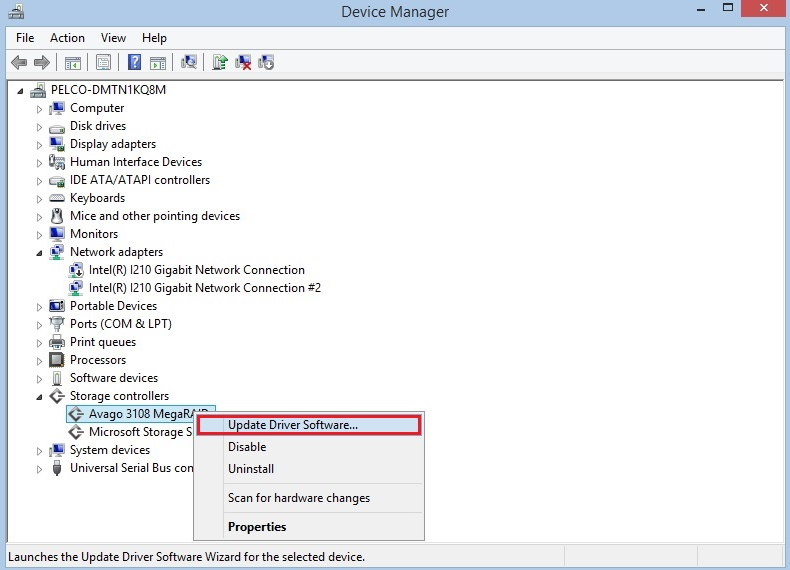Expand IDE ATA/ATAPI controllers category
This screenshot has height=570, width=790.
click(39, 181)
